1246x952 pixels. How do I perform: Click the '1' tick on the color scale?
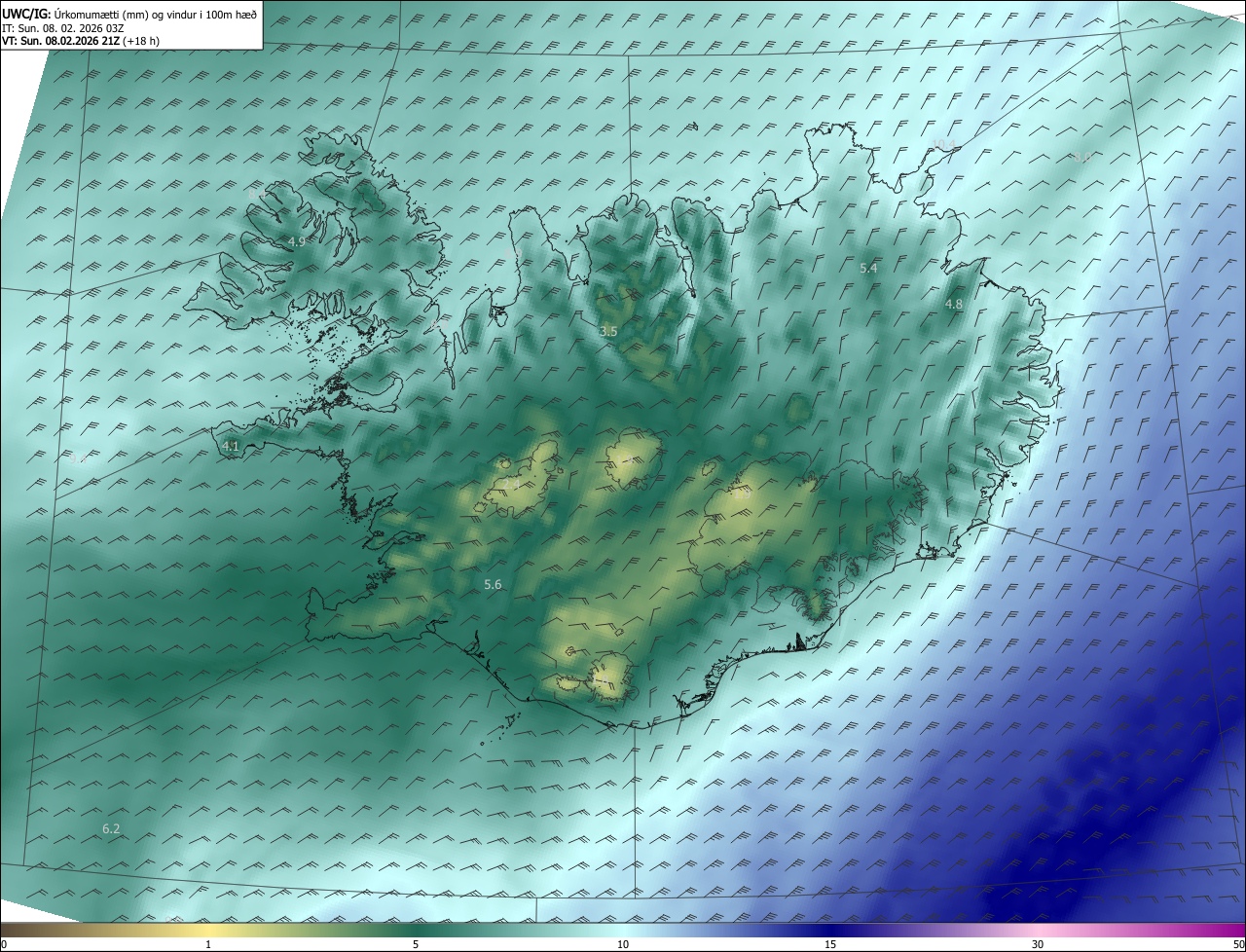pos(208,944)
